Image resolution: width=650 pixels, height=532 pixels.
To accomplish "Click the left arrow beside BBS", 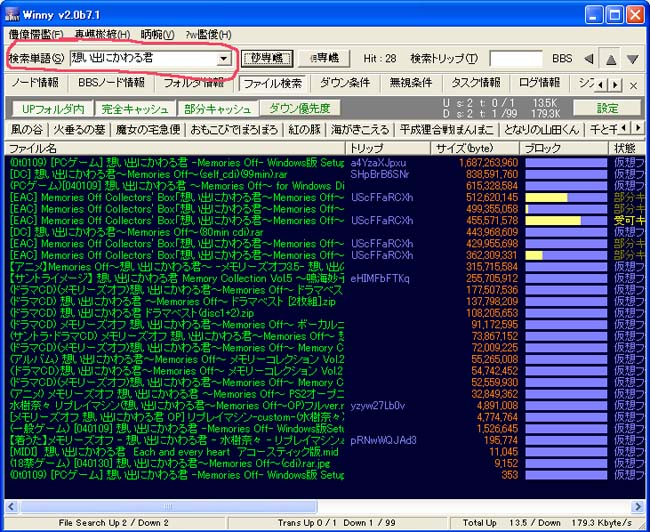I will (x=589, y=59).
